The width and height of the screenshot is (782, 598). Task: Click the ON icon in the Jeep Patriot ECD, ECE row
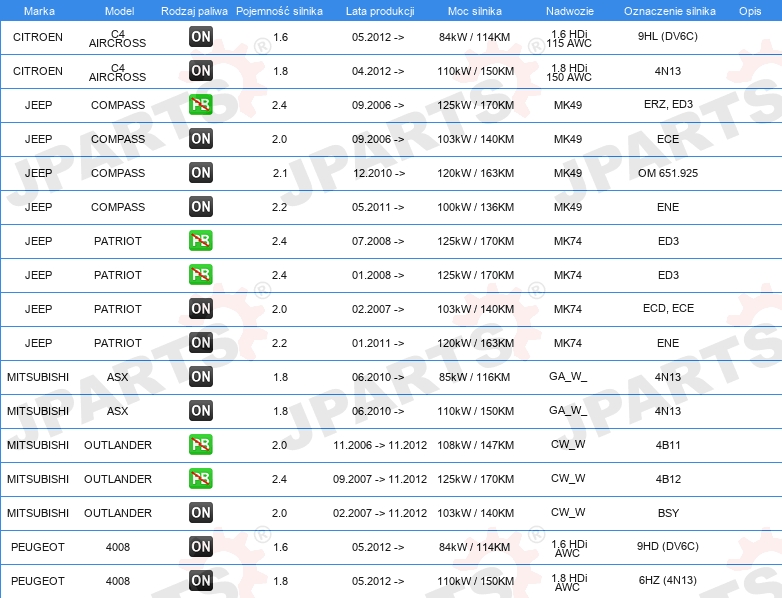201,309
